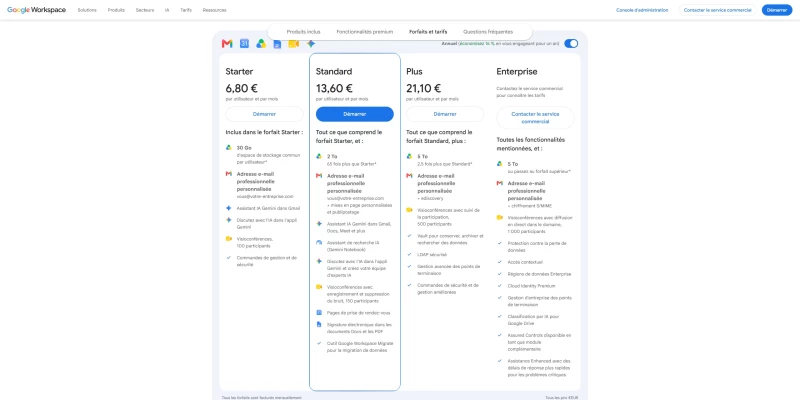The width and height of the screenshot is (800, 400).
Task: Jump to the Questions fréquentes tab
Action: click(488, 32)
